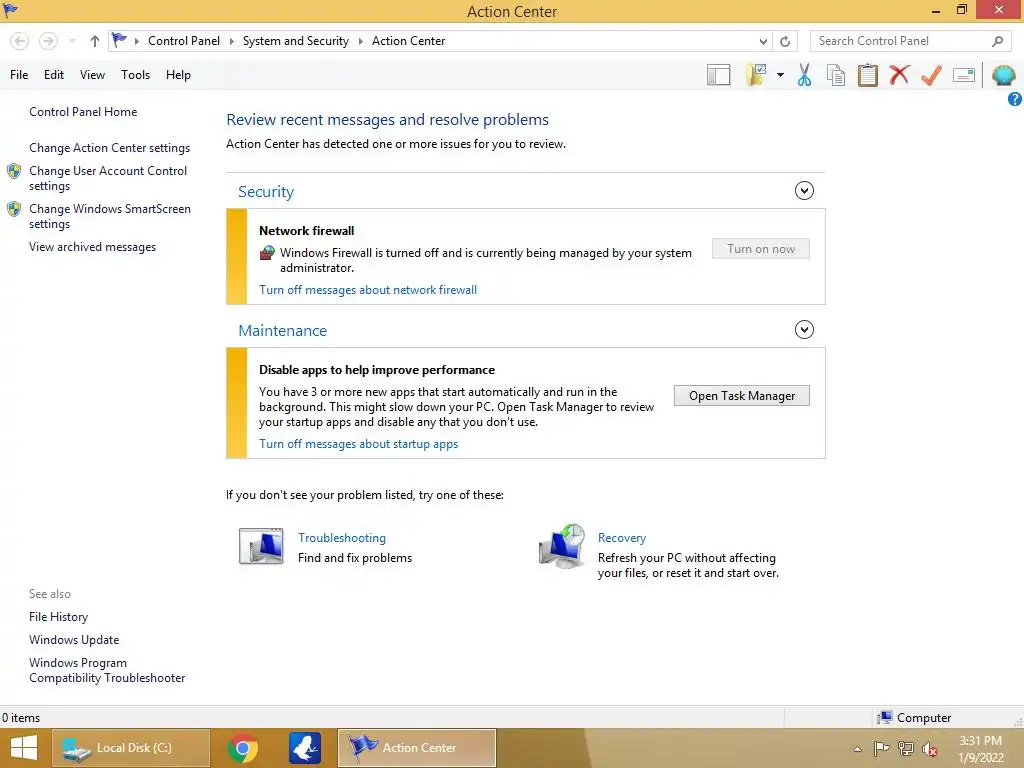Image resolution: width=1024 pixels, height=768 pixels.
Task: Open dropdown arrow beside folder options icon
Action: click(x=780, y=75)
